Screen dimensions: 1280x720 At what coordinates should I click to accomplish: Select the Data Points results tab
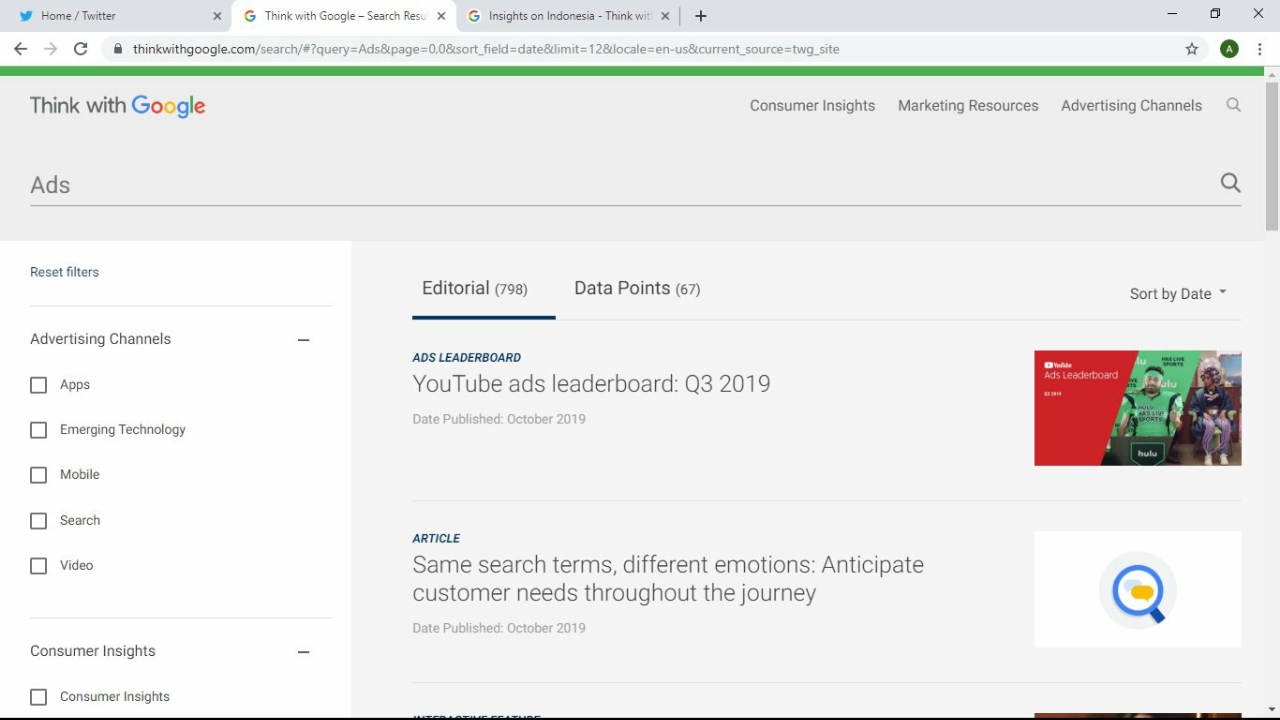click(637, 288)
